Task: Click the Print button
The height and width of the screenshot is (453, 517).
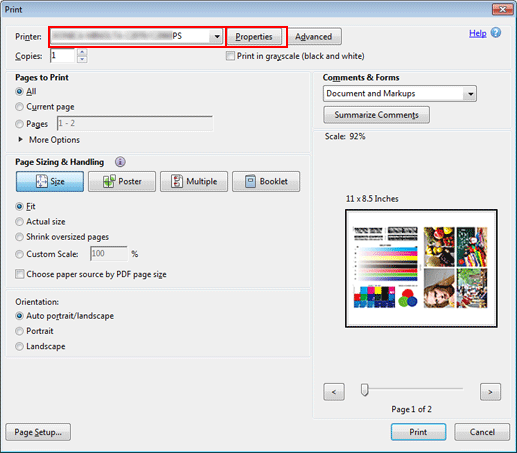Action: point(418,432)
